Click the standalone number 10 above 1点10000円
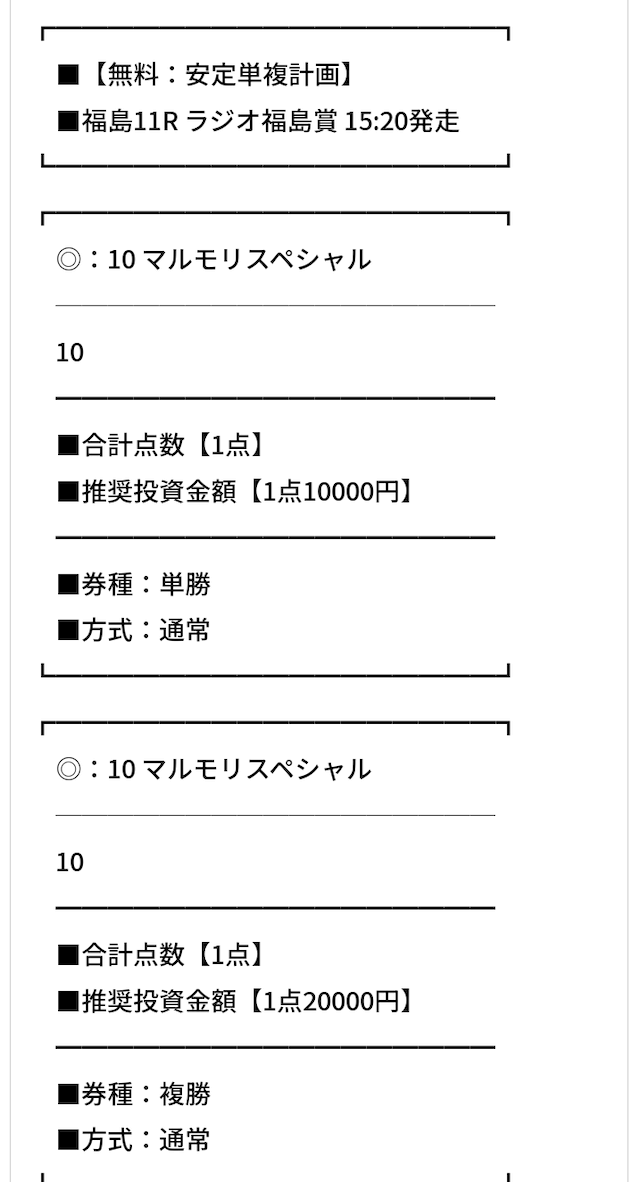 pyautogui.click(x=70, y=353)
